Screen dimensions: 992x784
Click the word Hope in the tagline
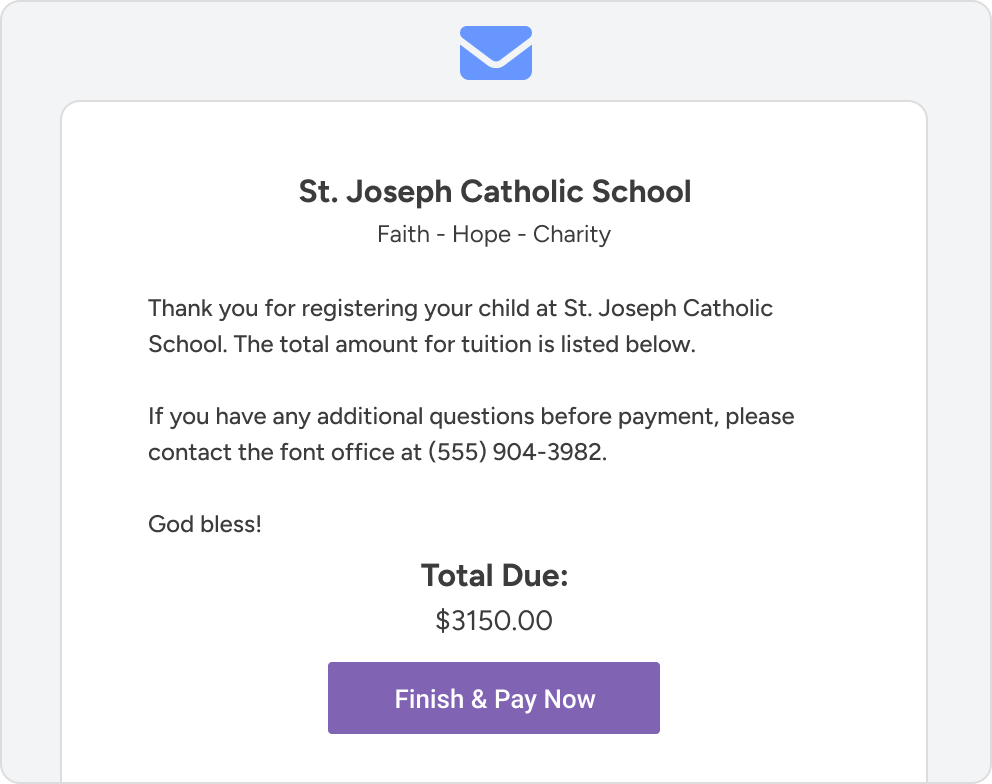[482, 235]
